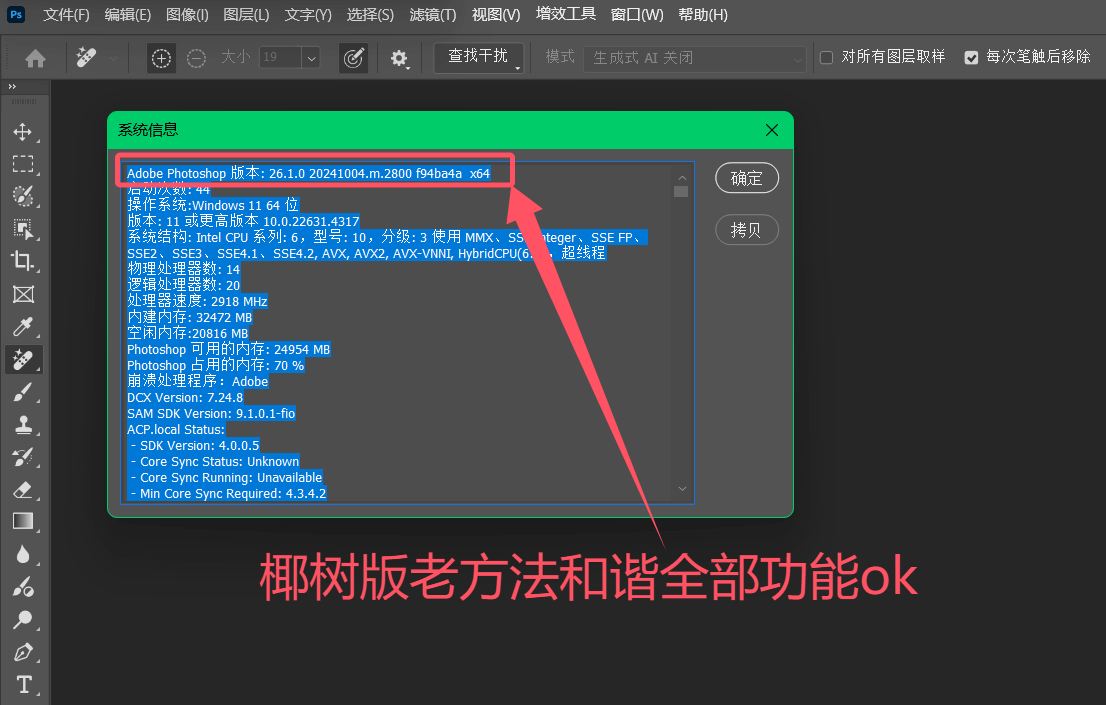The width and height of the screenshot is (1106, 705).
Task: Toggle pressure for size icon
Action: click(353, 58)
